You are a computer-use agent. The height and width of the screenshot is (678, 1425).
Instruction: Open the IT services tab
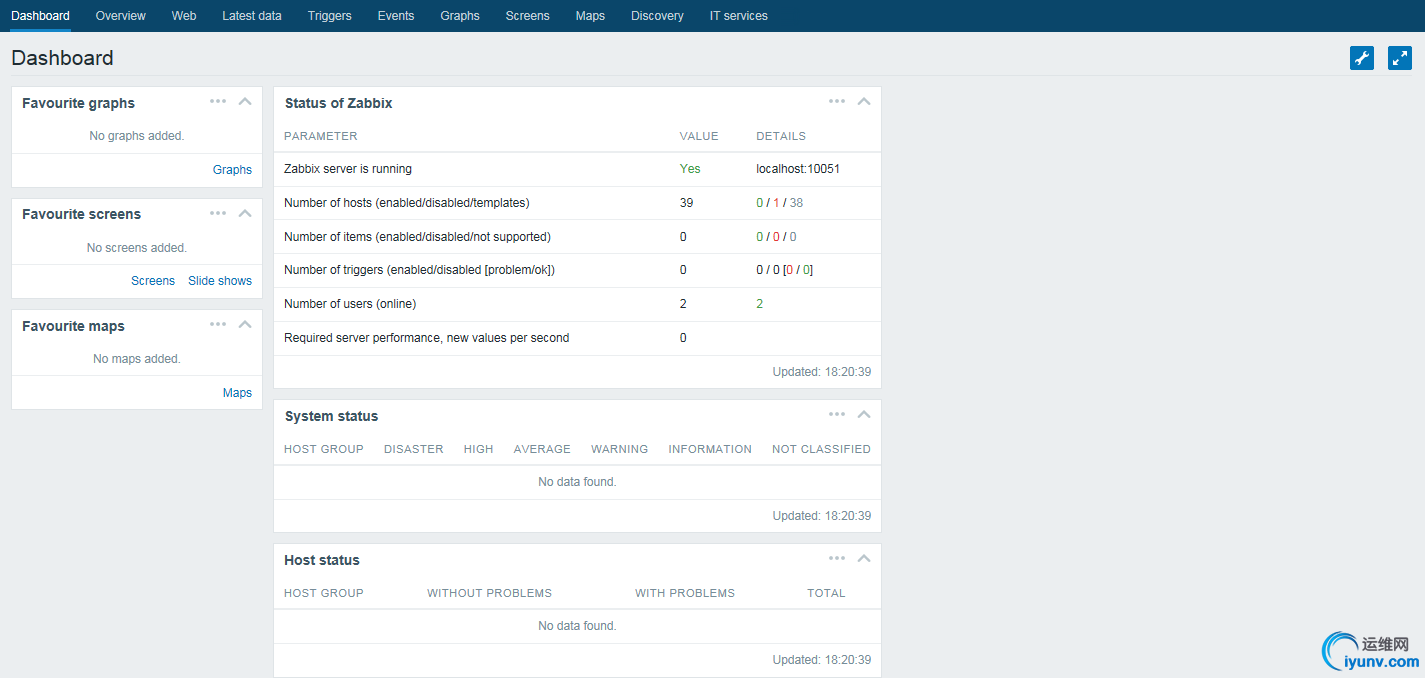click(x=739, y=16)
